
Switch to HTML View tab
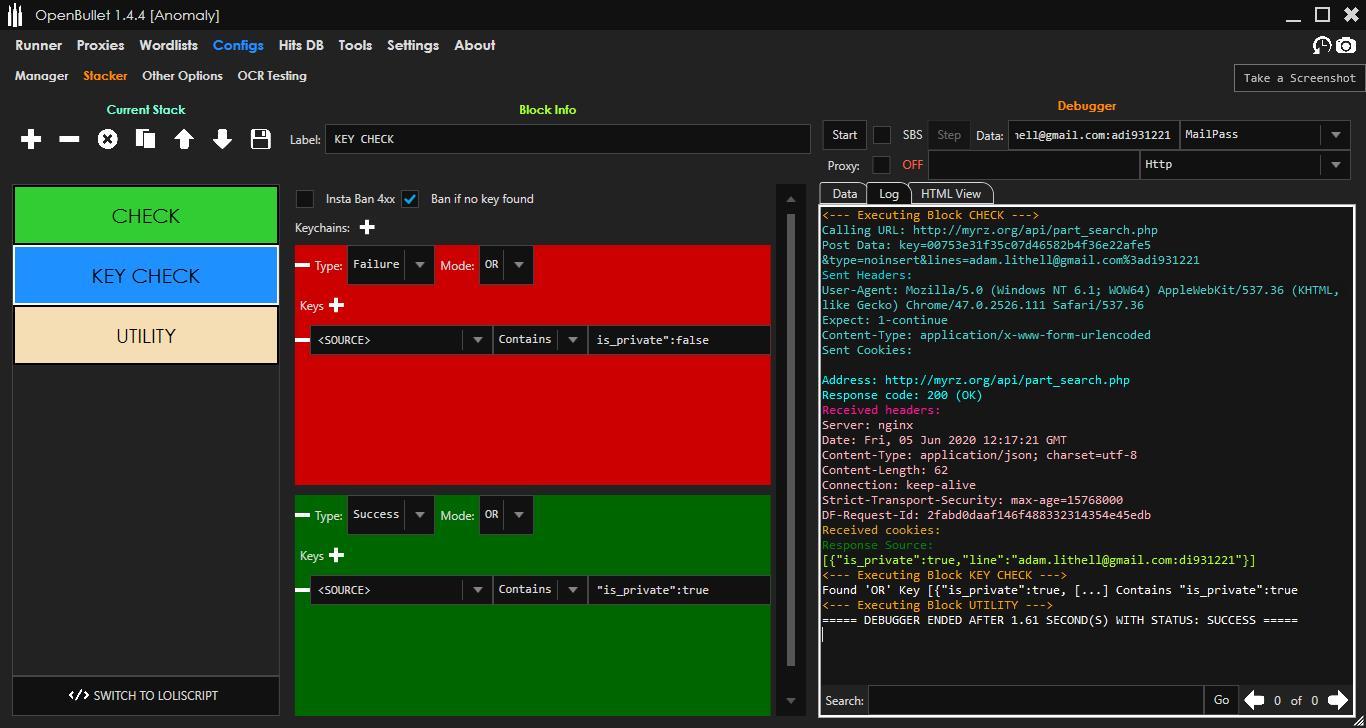(x=951, y=194)
